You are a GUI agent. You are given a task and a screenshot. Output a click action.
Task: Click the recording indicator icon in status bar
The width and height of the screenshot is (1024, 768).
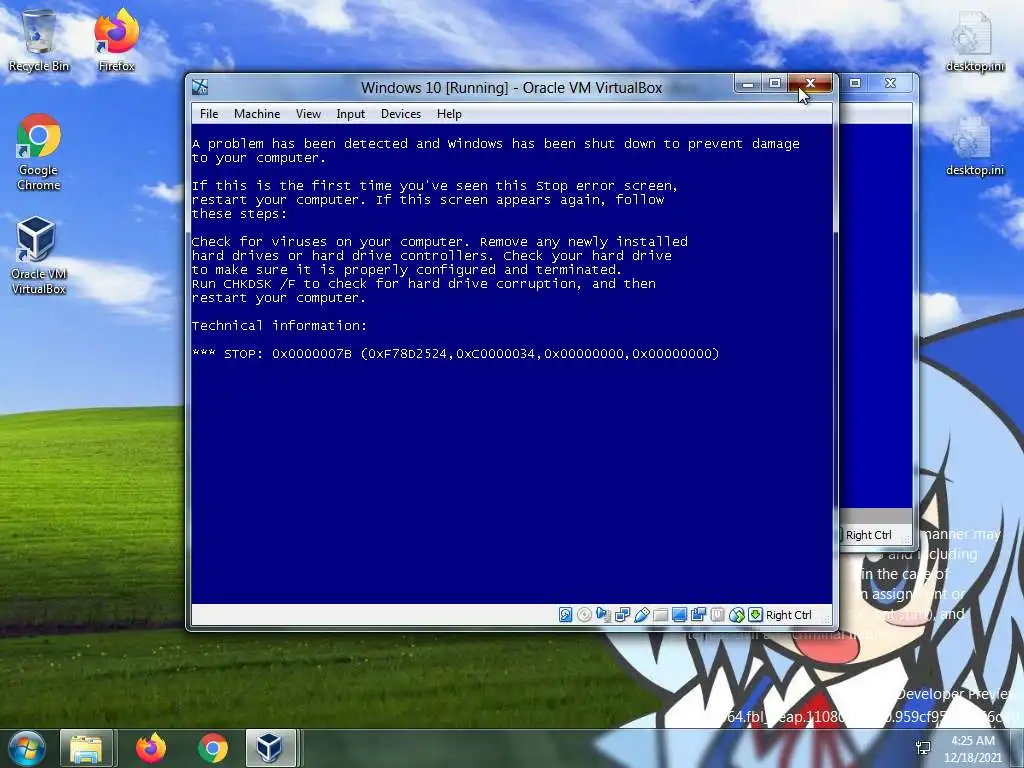698,615
